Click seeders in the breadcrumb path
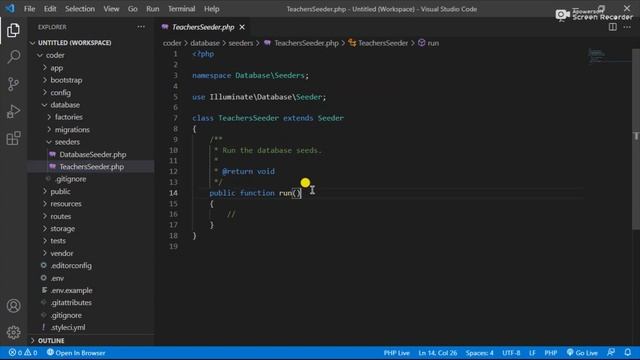This screenshot has width=640, height=360. pyautogui.click(x=240, y=43)
